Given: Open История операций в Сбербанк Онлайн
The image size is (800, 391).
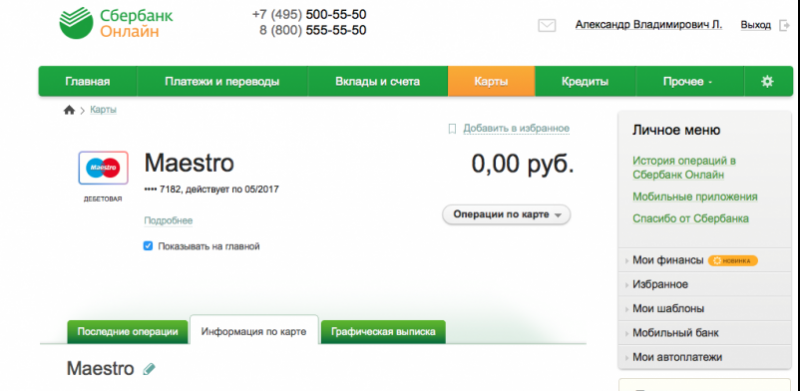Looking at the screenshot, I should 684,168.
